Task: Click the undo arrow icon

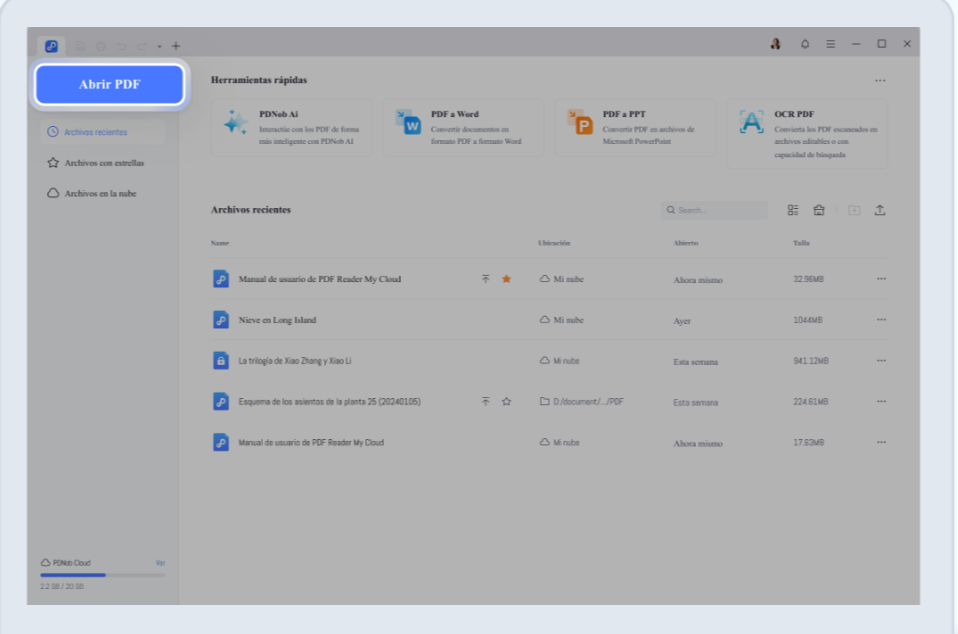Action: point(121,46)
